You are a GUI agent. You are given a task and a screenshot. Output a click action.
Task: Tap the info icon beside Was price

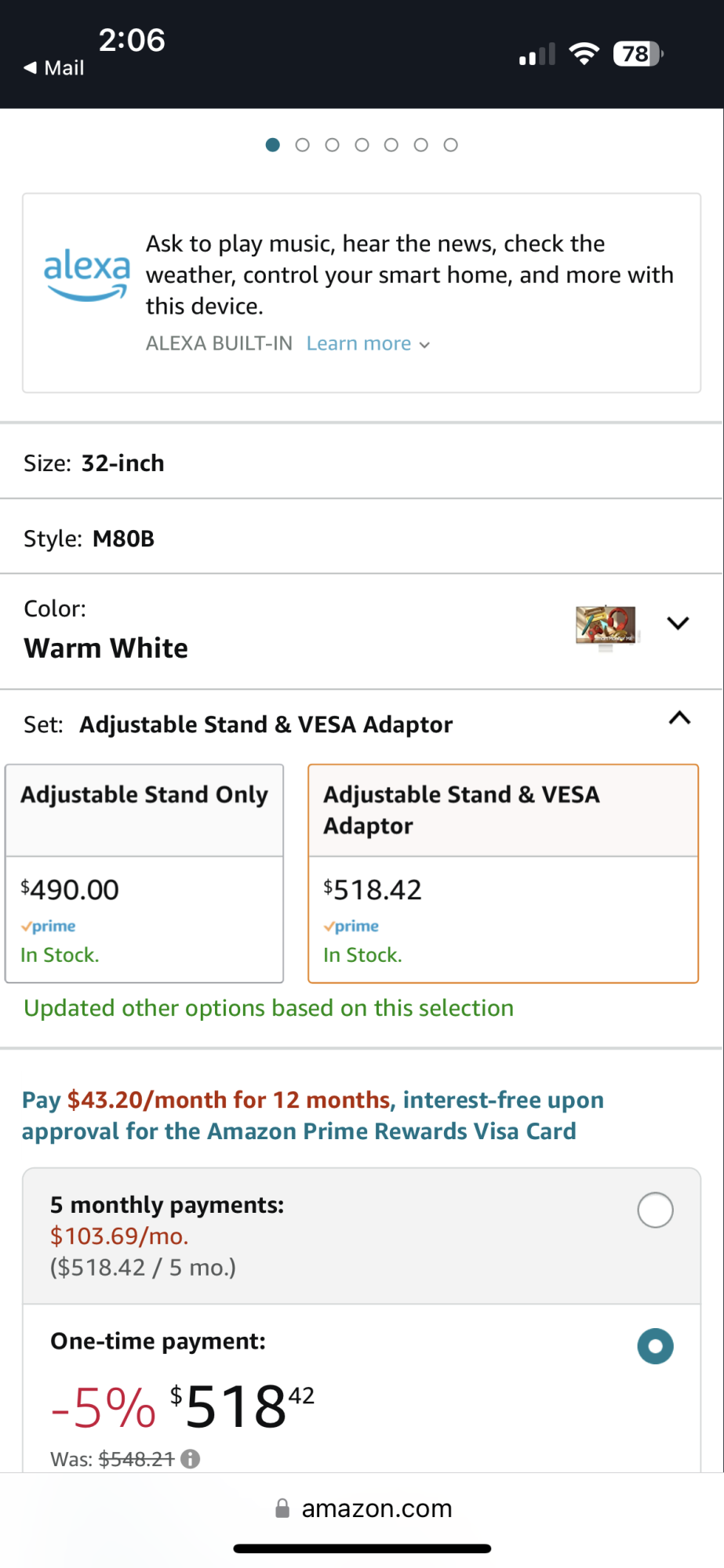191,1458
